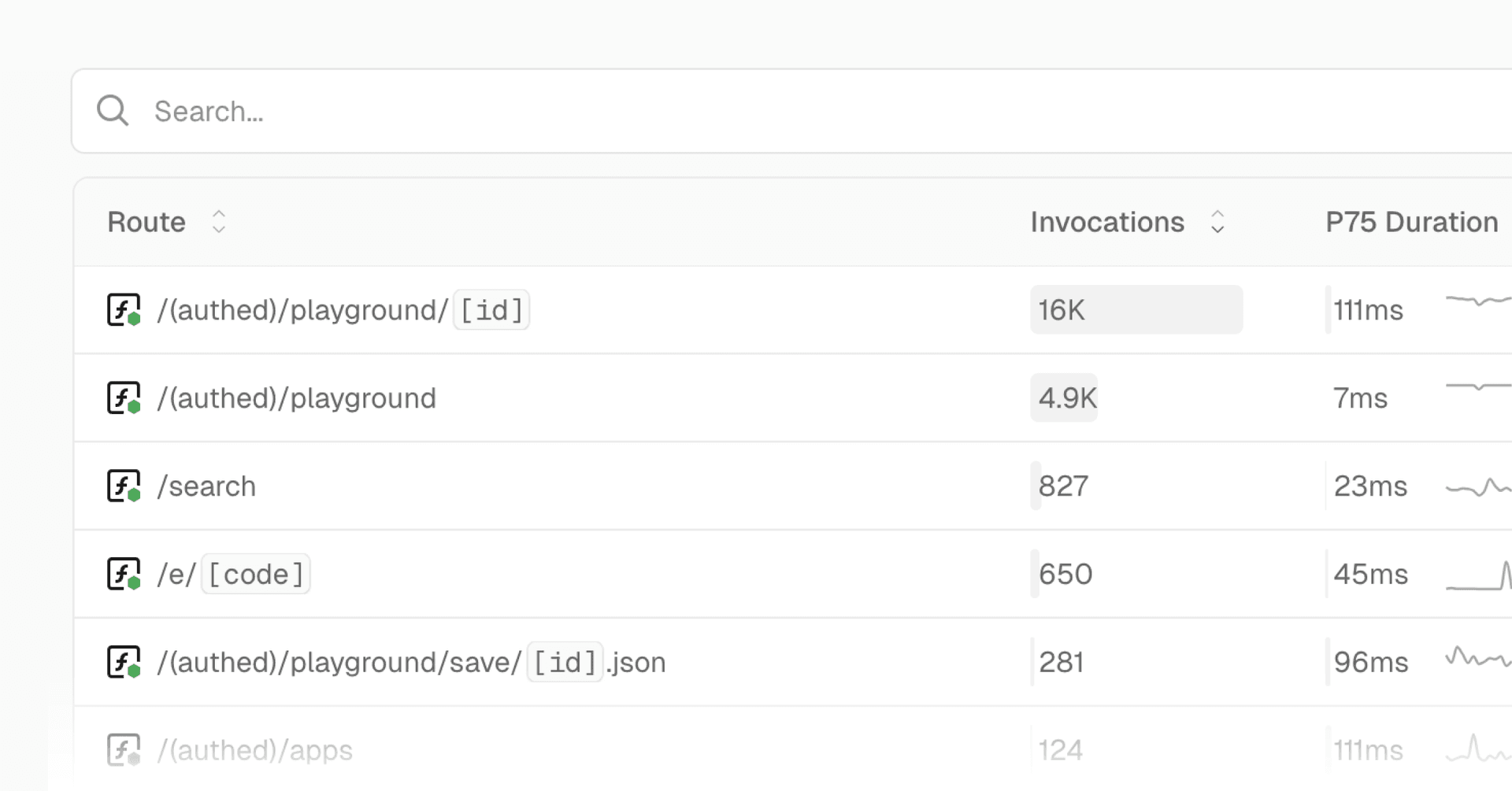The height and width of the screenshot is (791, 1512).
Task: Click function icon beside /search route
Action: (x=124, y=486)
